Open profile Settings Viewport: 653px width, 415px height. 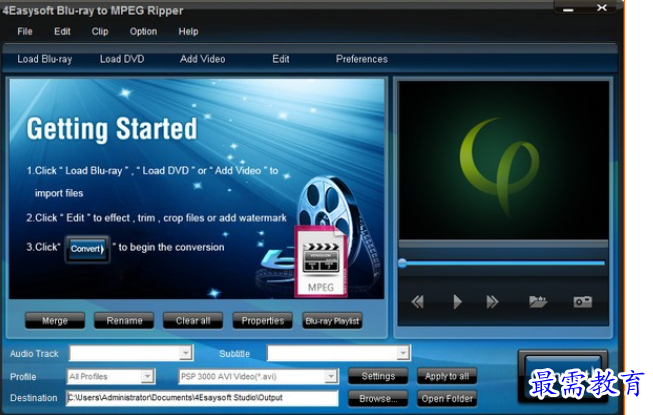coord(378,376)
